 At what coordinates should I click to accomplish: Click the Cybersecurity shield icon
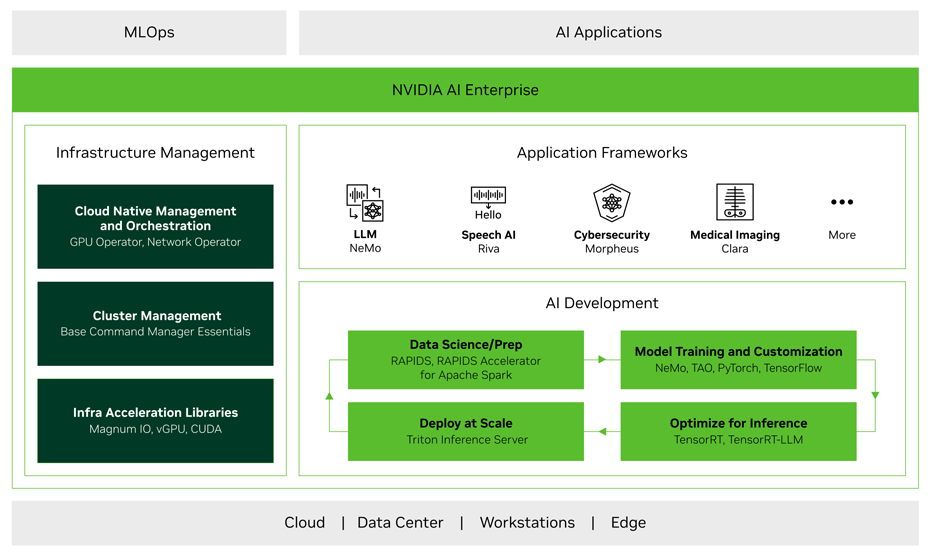click(x=612, y=202)
